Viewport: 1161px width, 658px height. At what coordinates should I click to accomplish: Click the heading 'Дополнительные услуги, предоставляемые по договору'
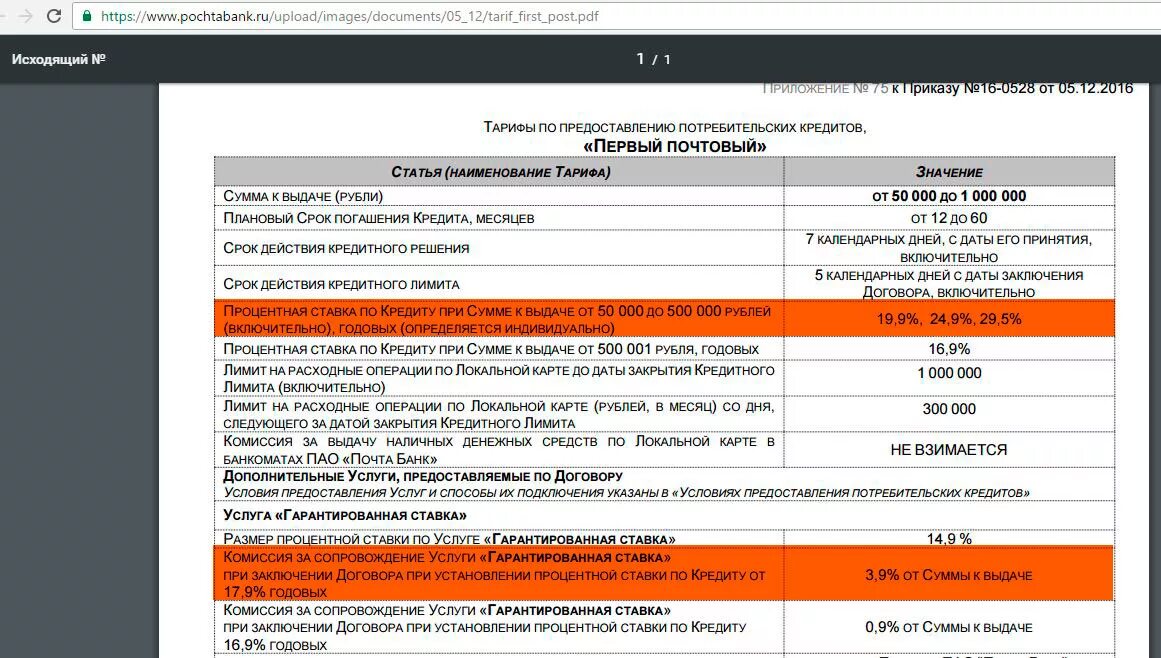coord(423,477)
